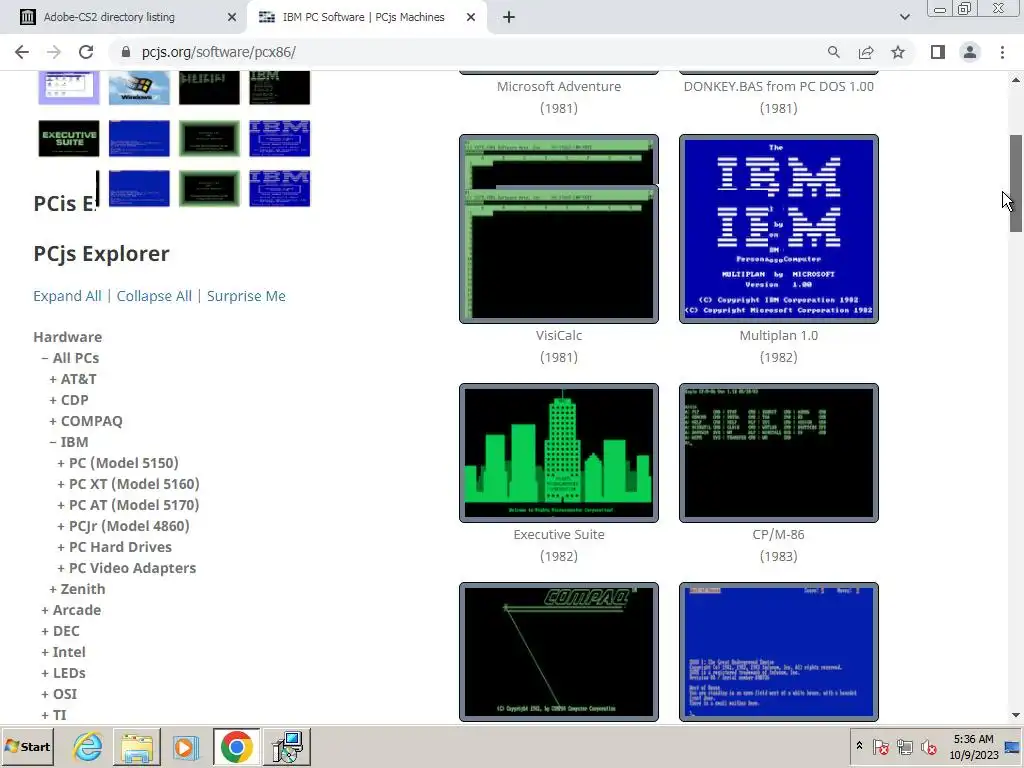The height and width of the screenshot is (768, 1024).
Task: Click Expand All link
Action: [x=67, y=296]
